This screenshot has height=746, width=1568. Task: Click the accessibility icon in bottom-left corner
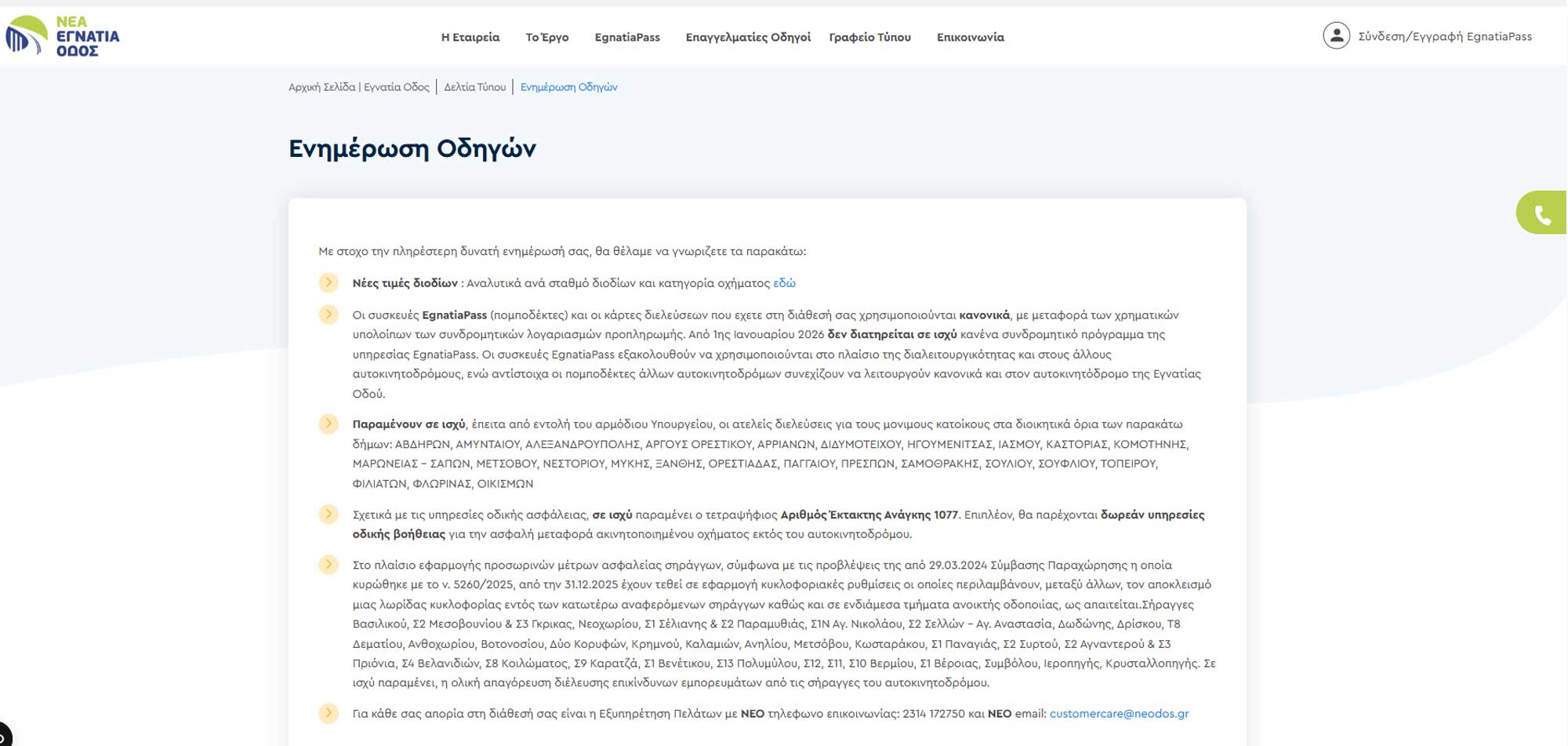tap(4, 737)
